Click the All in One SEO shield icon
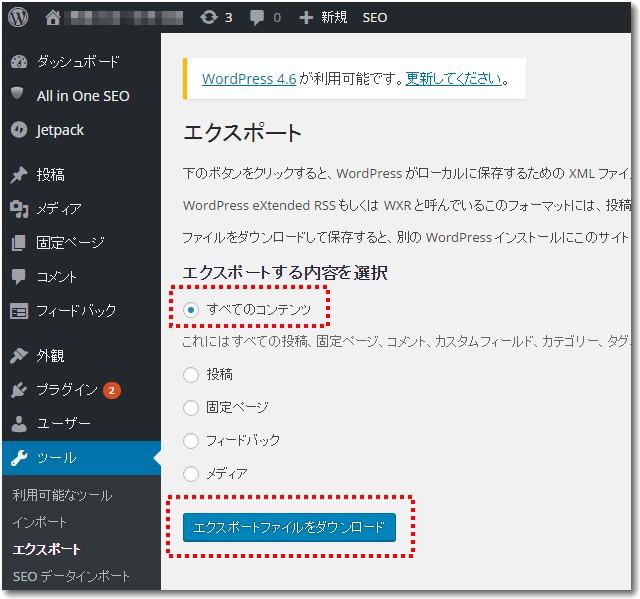640x599 pixels. [x=17, y=93]
